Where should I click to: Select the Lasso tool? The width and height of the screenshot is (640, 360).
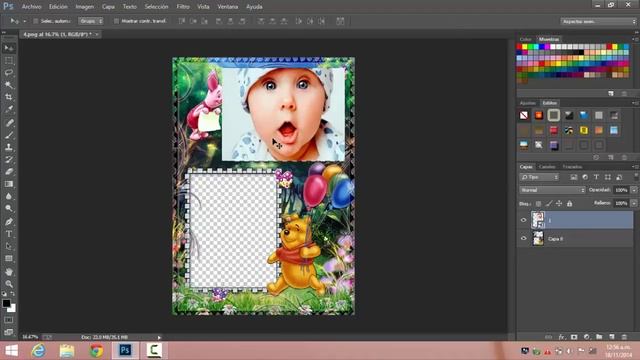[x=9, y=73]
